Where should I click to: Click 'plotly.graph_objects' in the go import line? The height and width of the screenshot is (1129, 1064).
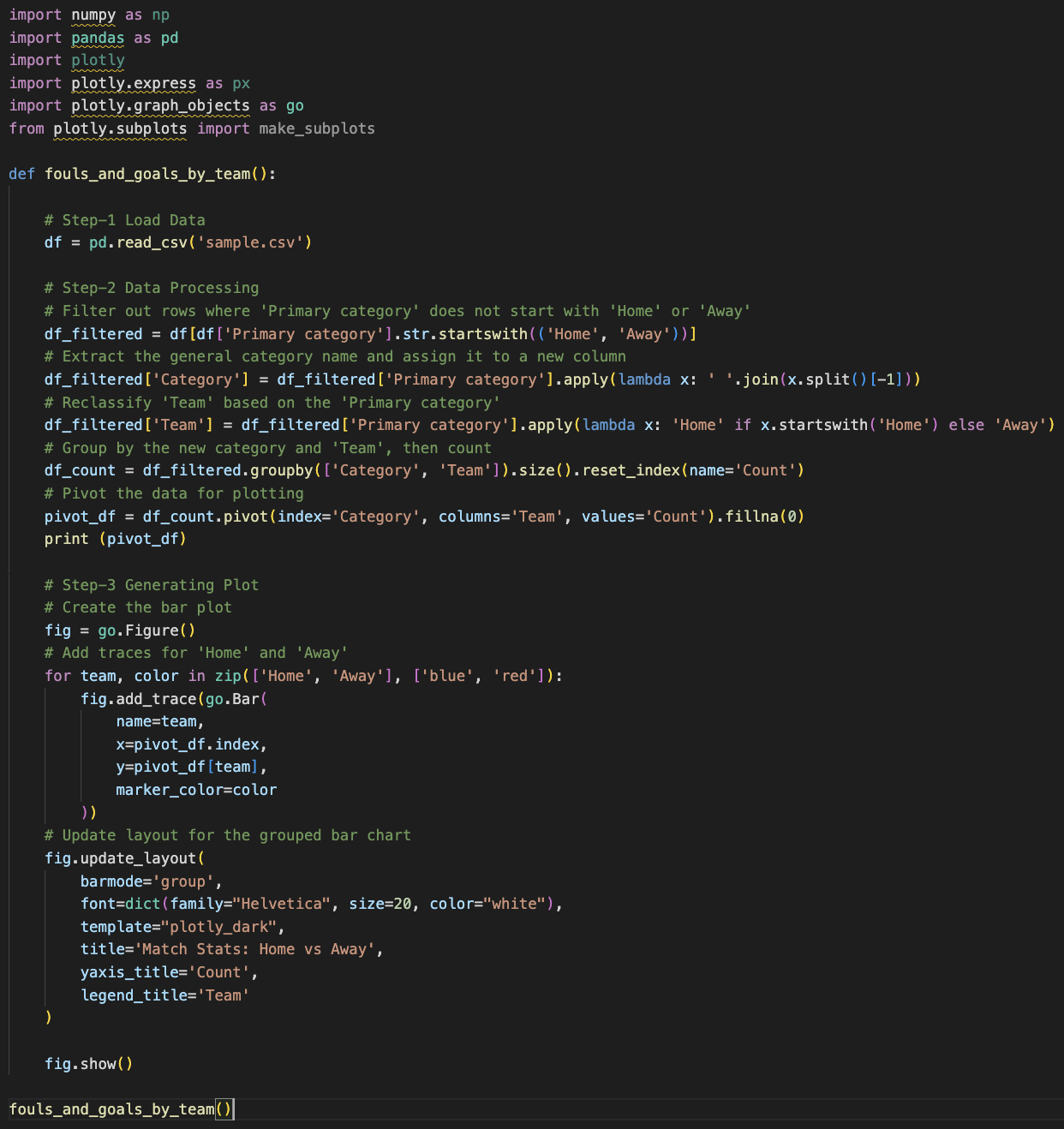coord(160,105)
